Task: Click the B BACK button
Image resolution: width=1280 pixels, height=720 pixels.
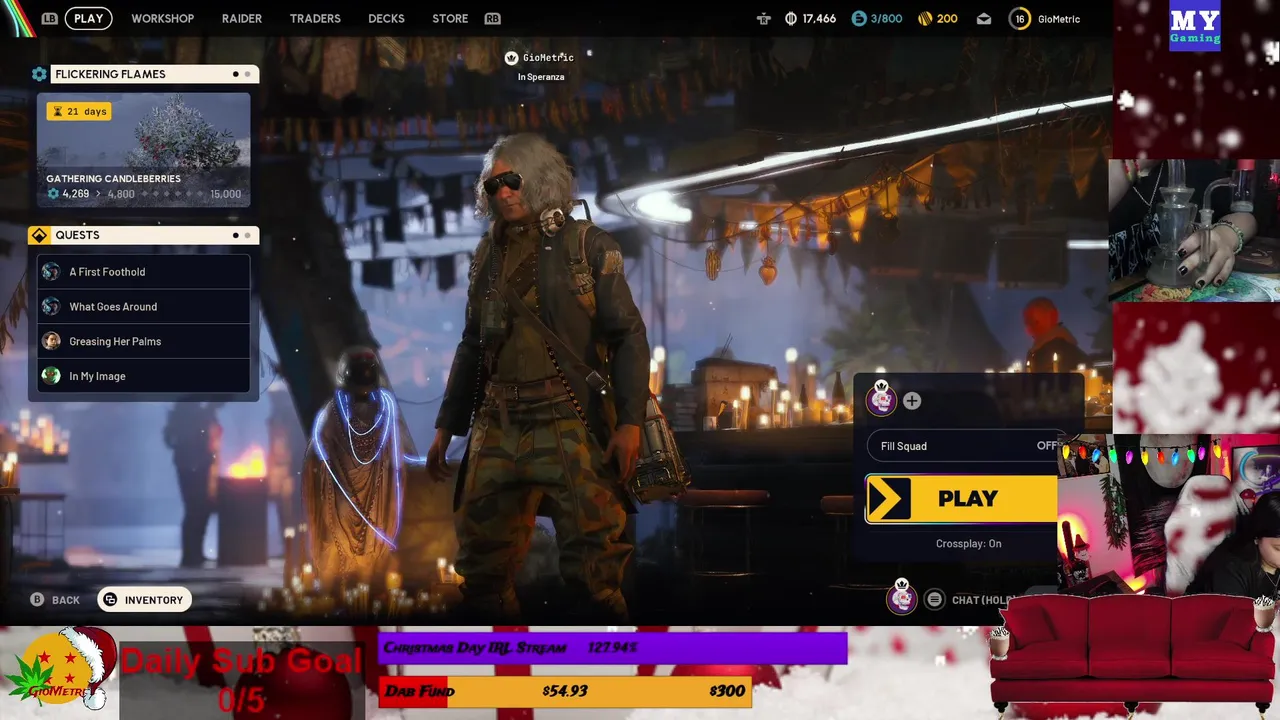Action: coord(55,600)
